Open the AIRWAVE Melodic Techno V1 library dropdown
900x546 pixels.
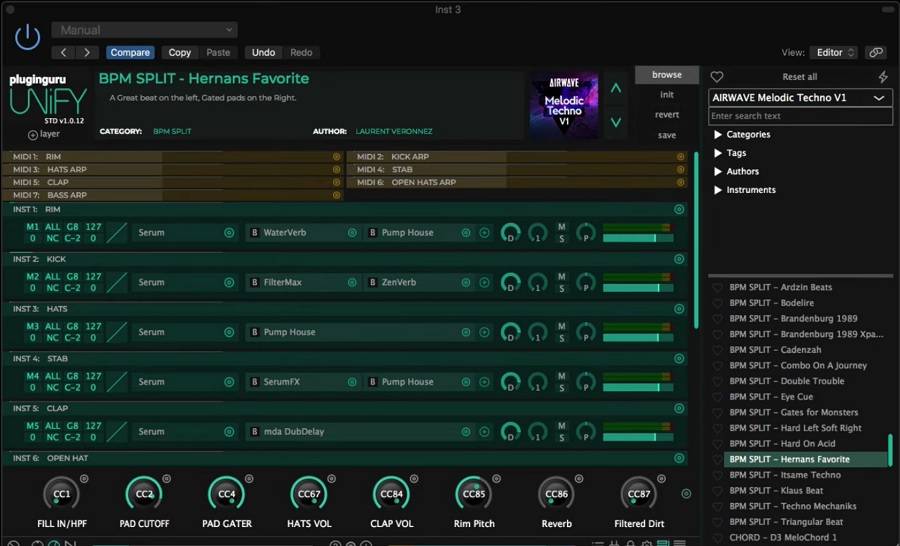coord(800,98)
